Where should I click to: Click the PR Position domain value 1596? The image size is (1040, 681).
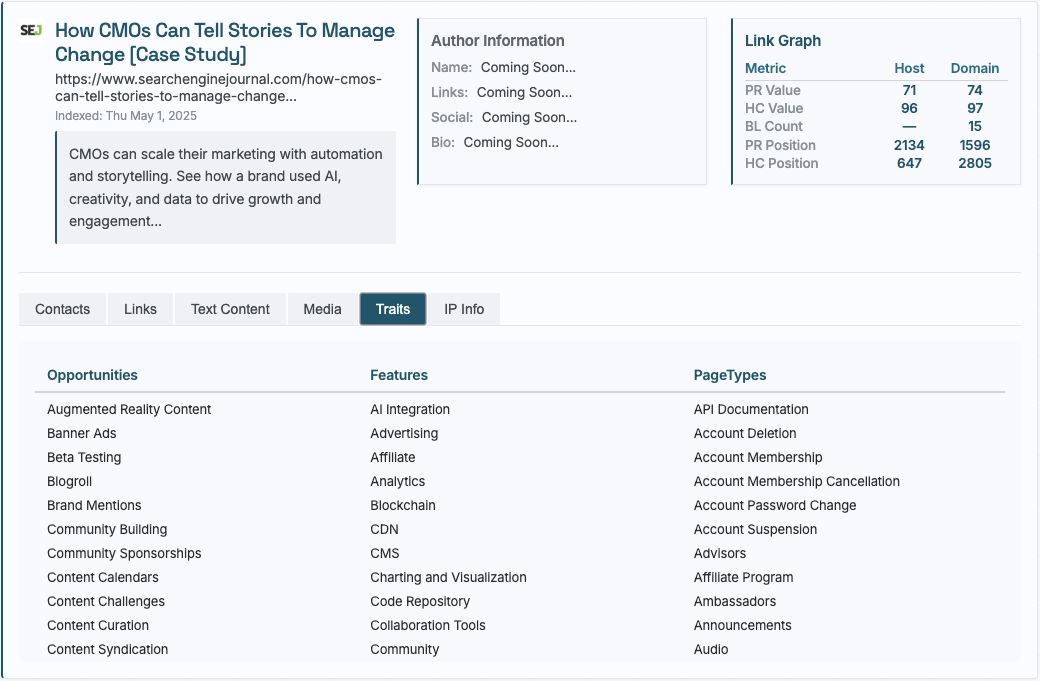[x=974, y=145]
